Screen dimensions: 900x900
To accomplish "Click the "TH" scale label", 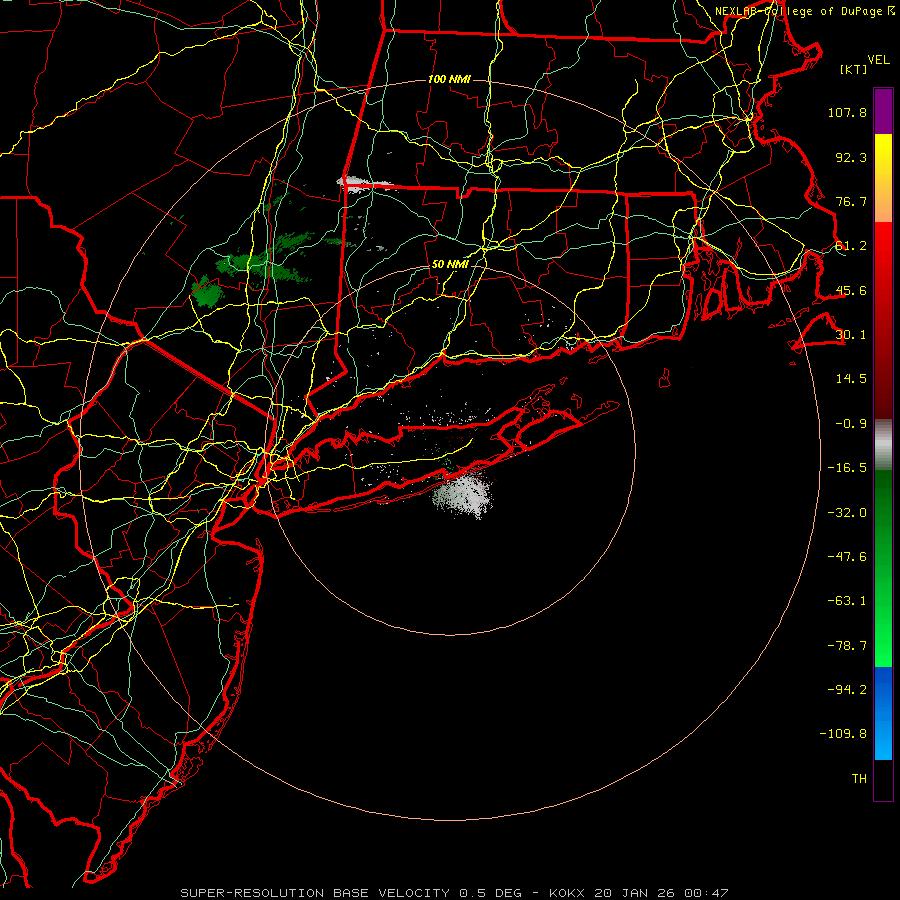I will [x=859, y=779].
